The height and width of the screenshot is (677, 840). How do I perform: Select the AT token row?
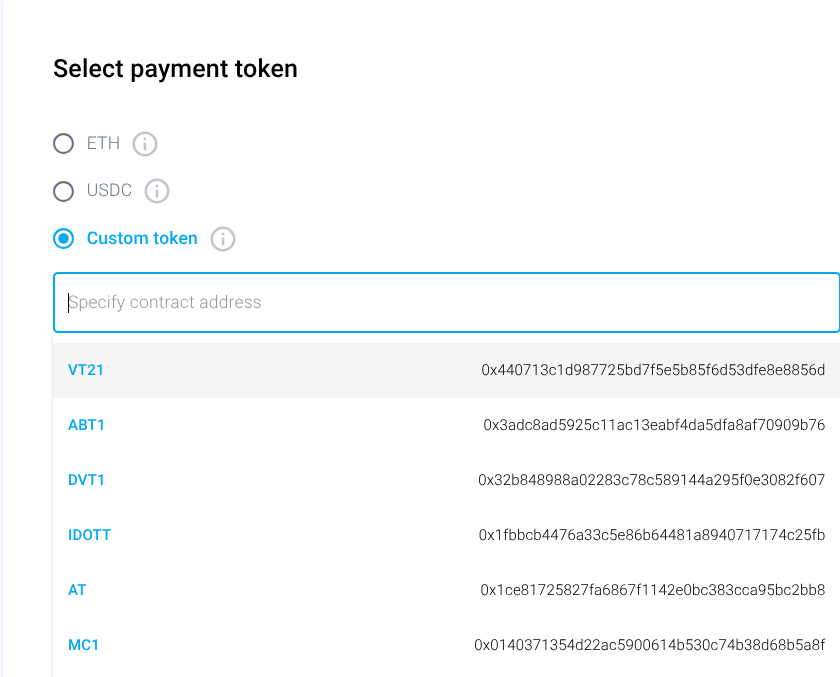point(77,590)
